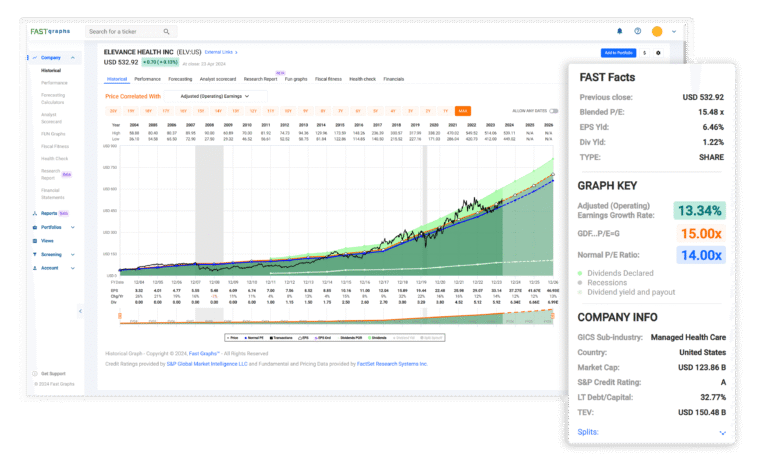Image resolution: width=768 pixels, height=457 pixels.
Task: Collapse the sidebar with the arrow handle
Action: [80, 311]
